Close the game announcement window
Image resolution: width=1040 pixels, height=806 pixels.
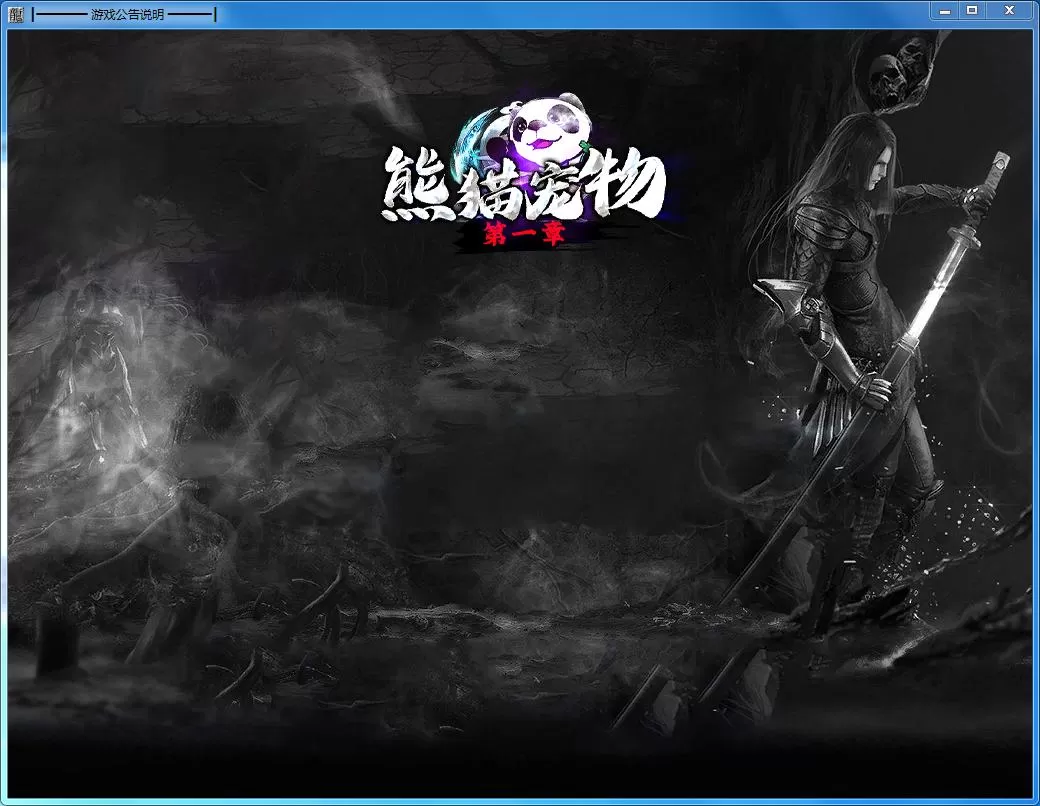[x=1009, y=10]
